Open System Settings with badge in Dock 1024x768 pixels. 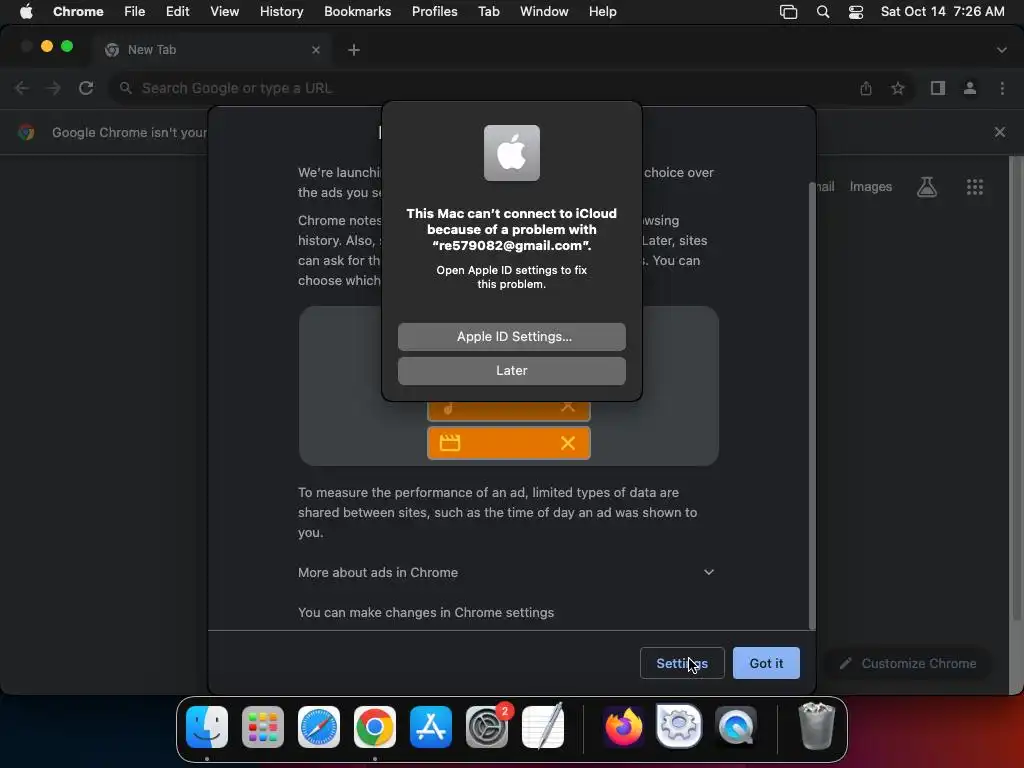(487, 726)
